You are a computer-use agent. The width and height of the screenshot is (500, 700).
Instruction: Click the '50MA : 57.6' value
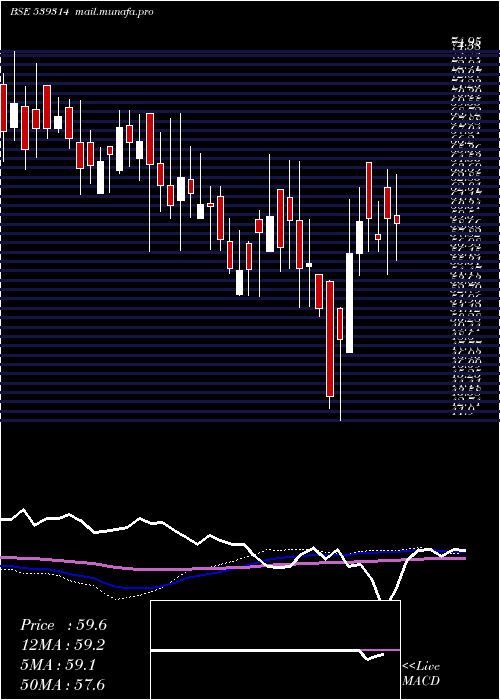[63, 684]
